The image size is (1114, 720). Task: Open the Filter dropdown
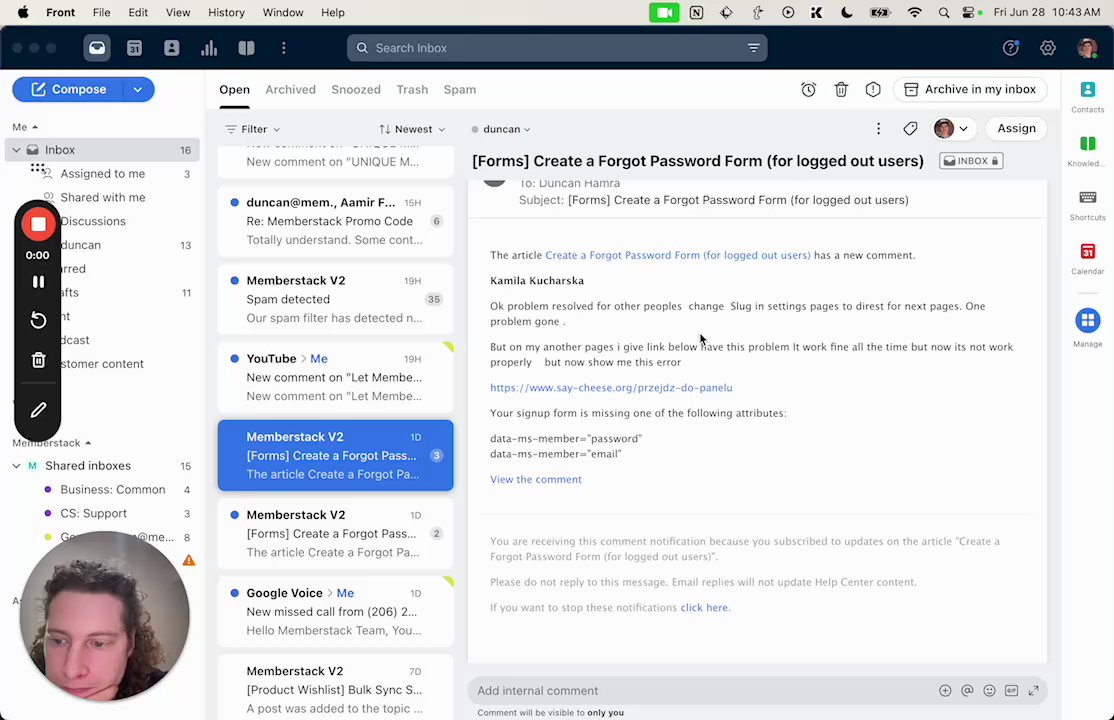point(253,129)
